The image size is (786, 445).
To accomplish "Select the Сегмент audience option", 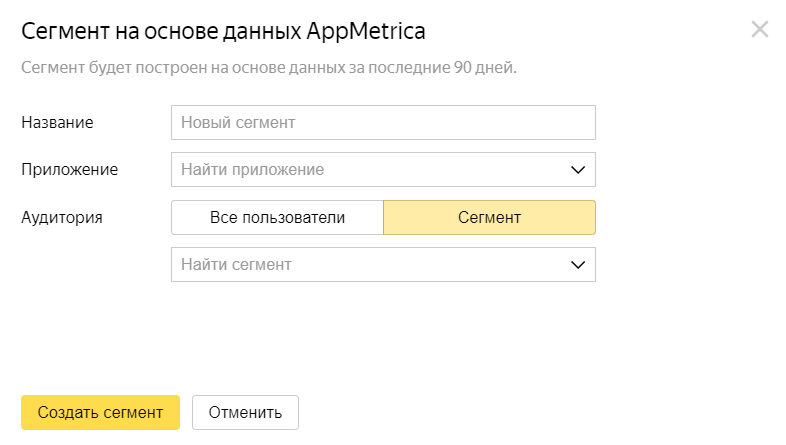I will coord(489,217).
